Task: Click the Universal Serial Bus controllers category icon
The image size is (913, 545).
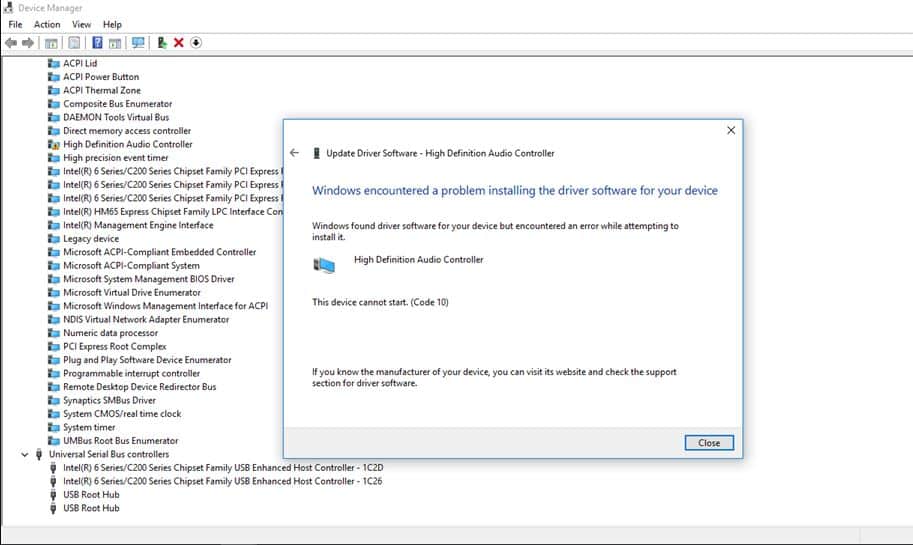Action: click(x=39, y=454)
